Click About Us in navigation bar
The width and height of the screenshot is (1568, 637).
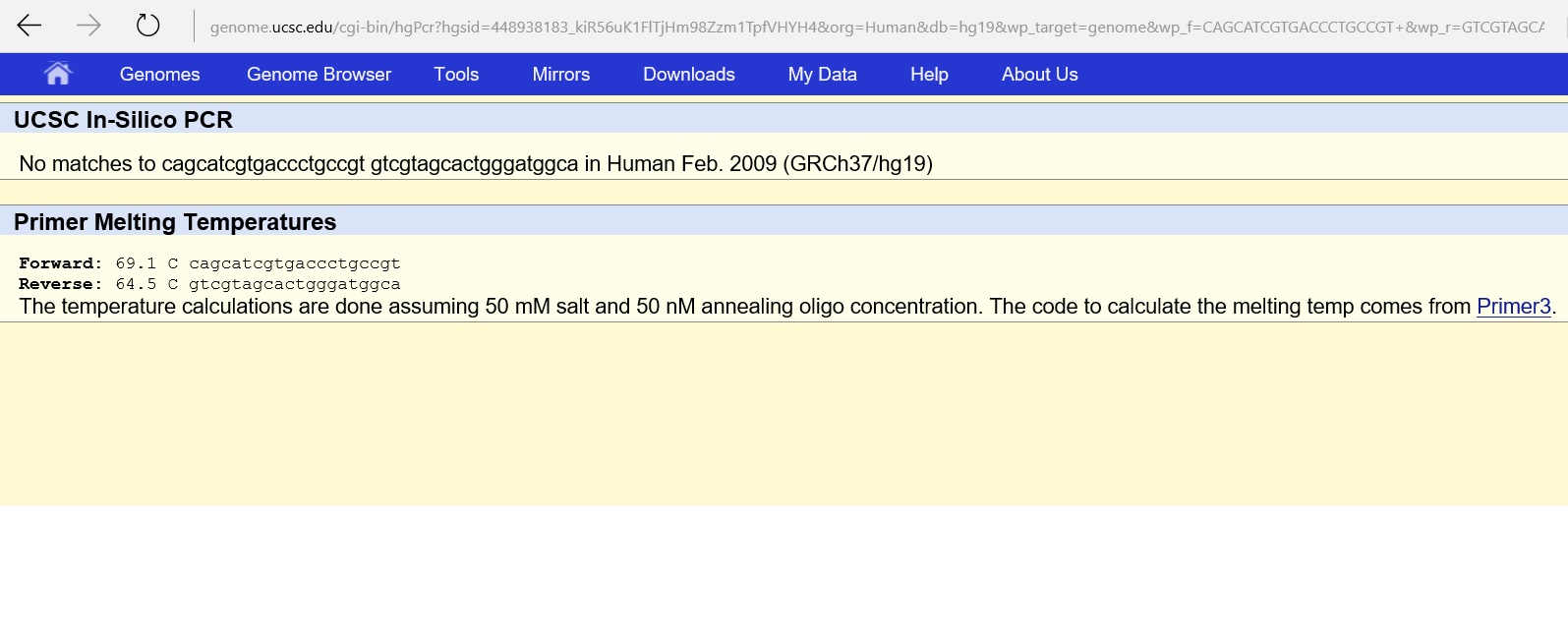[1039, 75]
